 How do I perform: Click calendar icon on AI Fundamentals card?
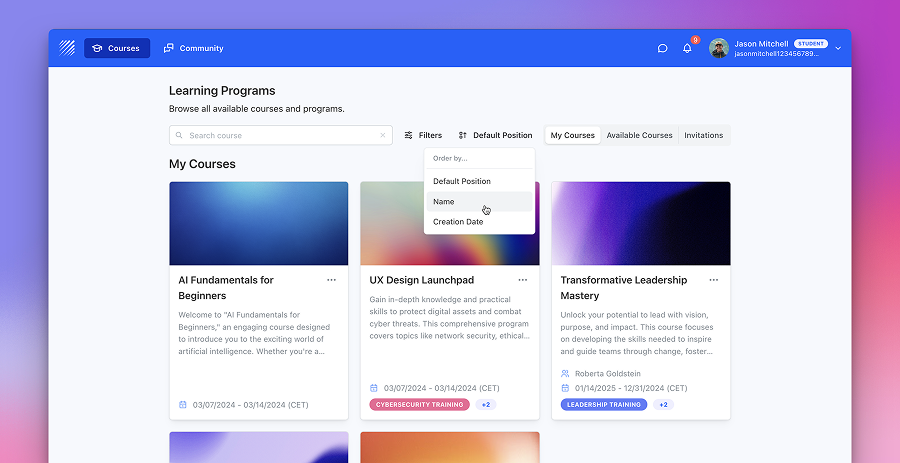(x=183, y=404)
